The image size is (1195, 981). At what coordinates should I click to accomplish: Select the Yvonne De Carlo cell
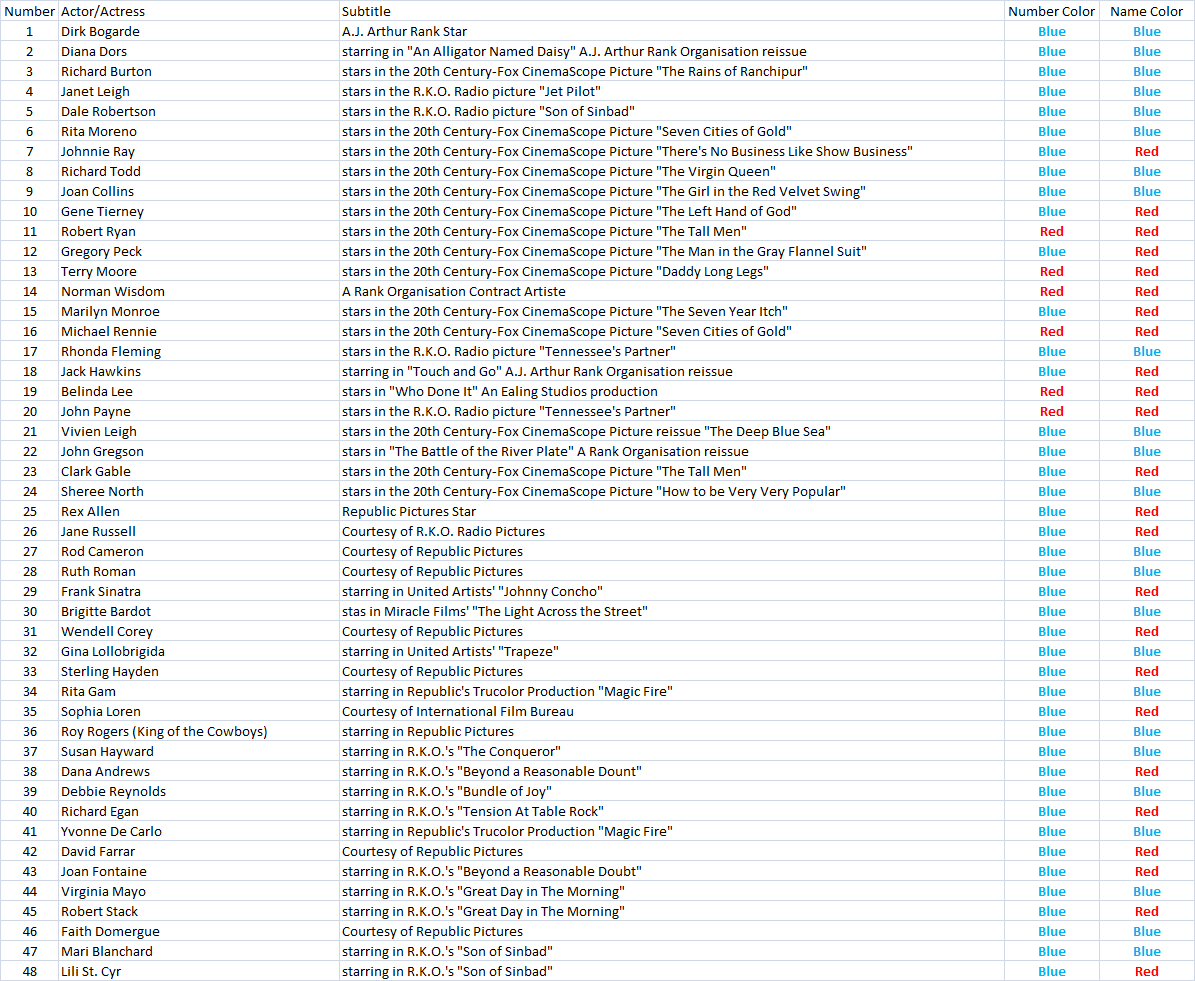pos(199,832)
